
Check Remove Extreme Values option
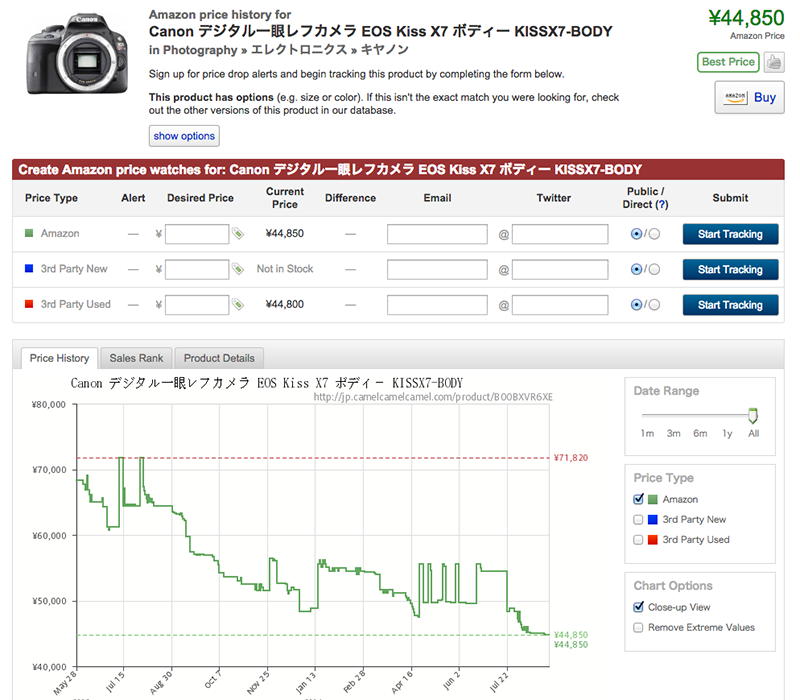pyautogui.click(x=638, y=628)
